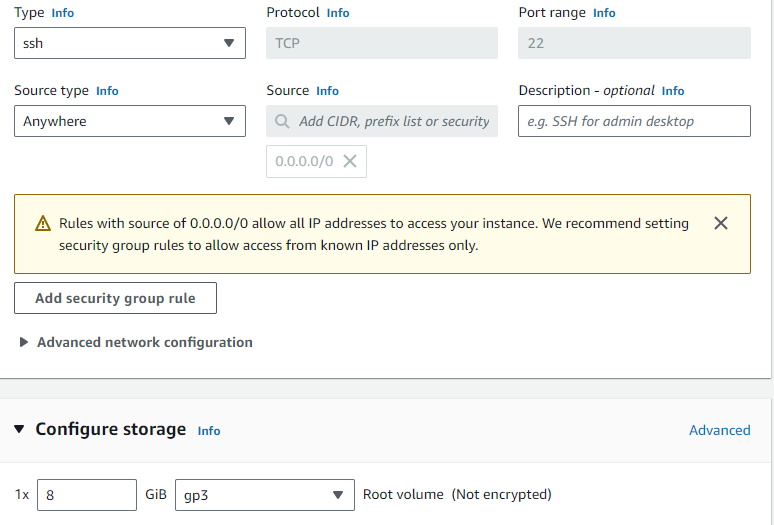The height and width of the screenshot is (525, 774).
Task: Collapse the Configure storage section
Action: [x=20, y=429]
